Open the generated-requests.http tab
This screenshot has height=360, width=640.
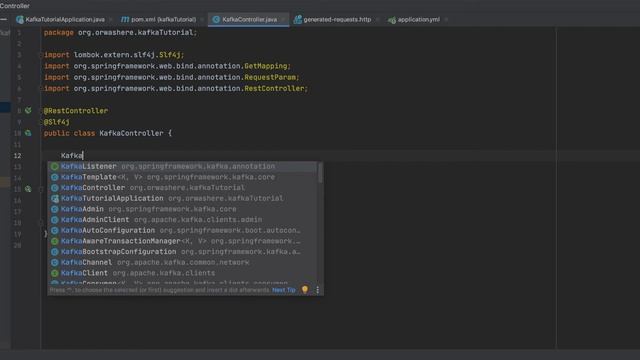[337, 20]
